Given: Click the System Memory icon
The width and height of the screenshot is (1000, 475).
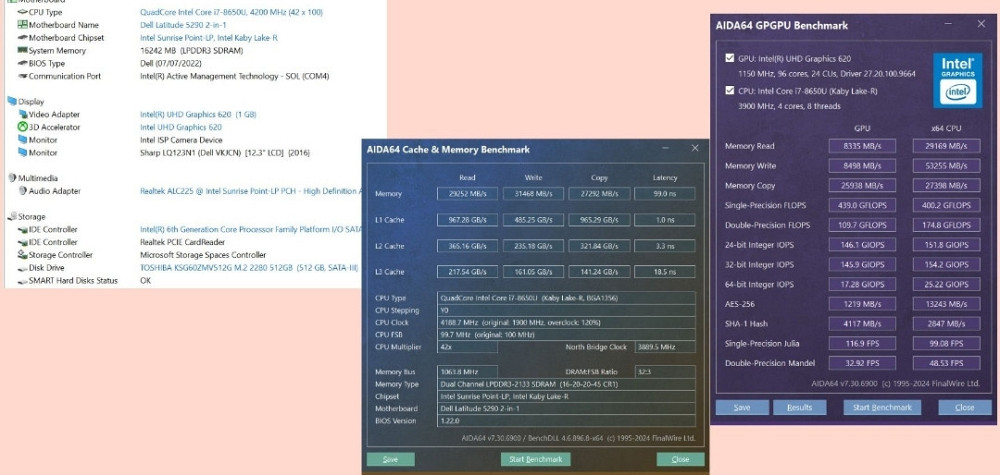Looking at the screenshot, I should click(x=21, y=50).
